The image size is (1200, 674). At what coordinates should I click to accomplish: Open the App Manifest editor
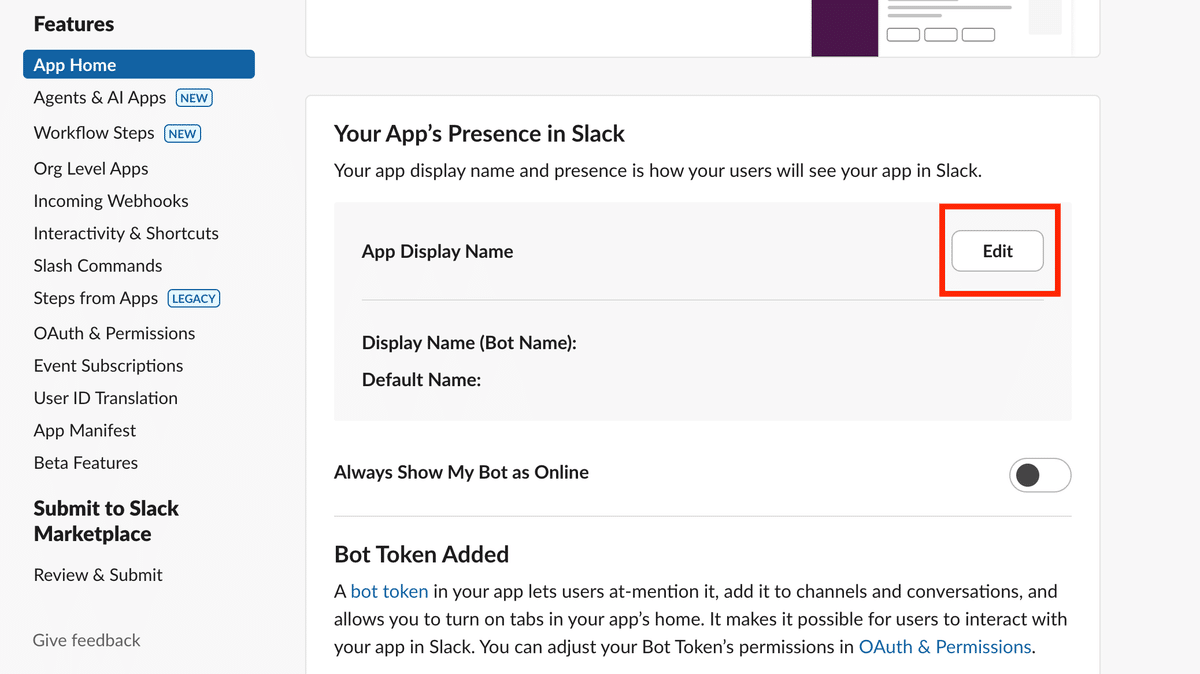tap(84, 430)
